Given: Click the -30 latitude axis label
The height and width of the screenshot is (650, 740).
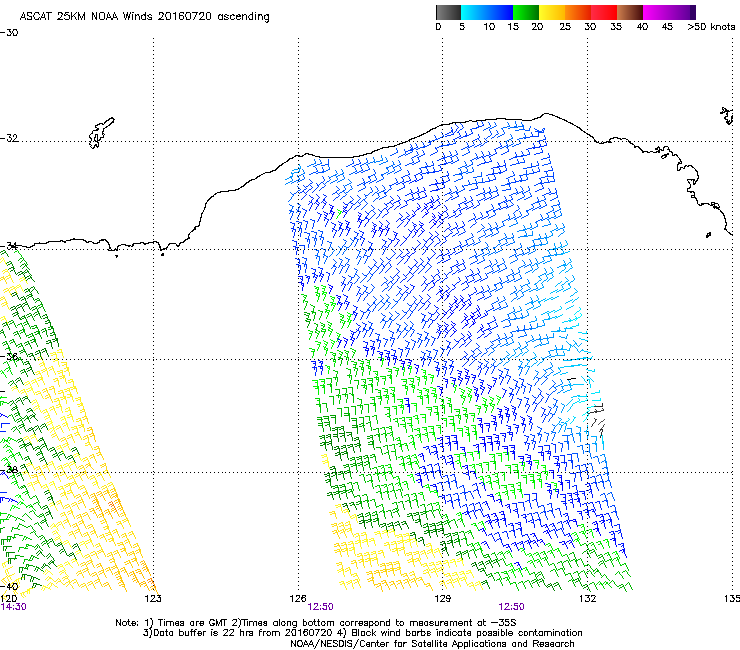Looking at the screenshot, I should tap(9, 33).
